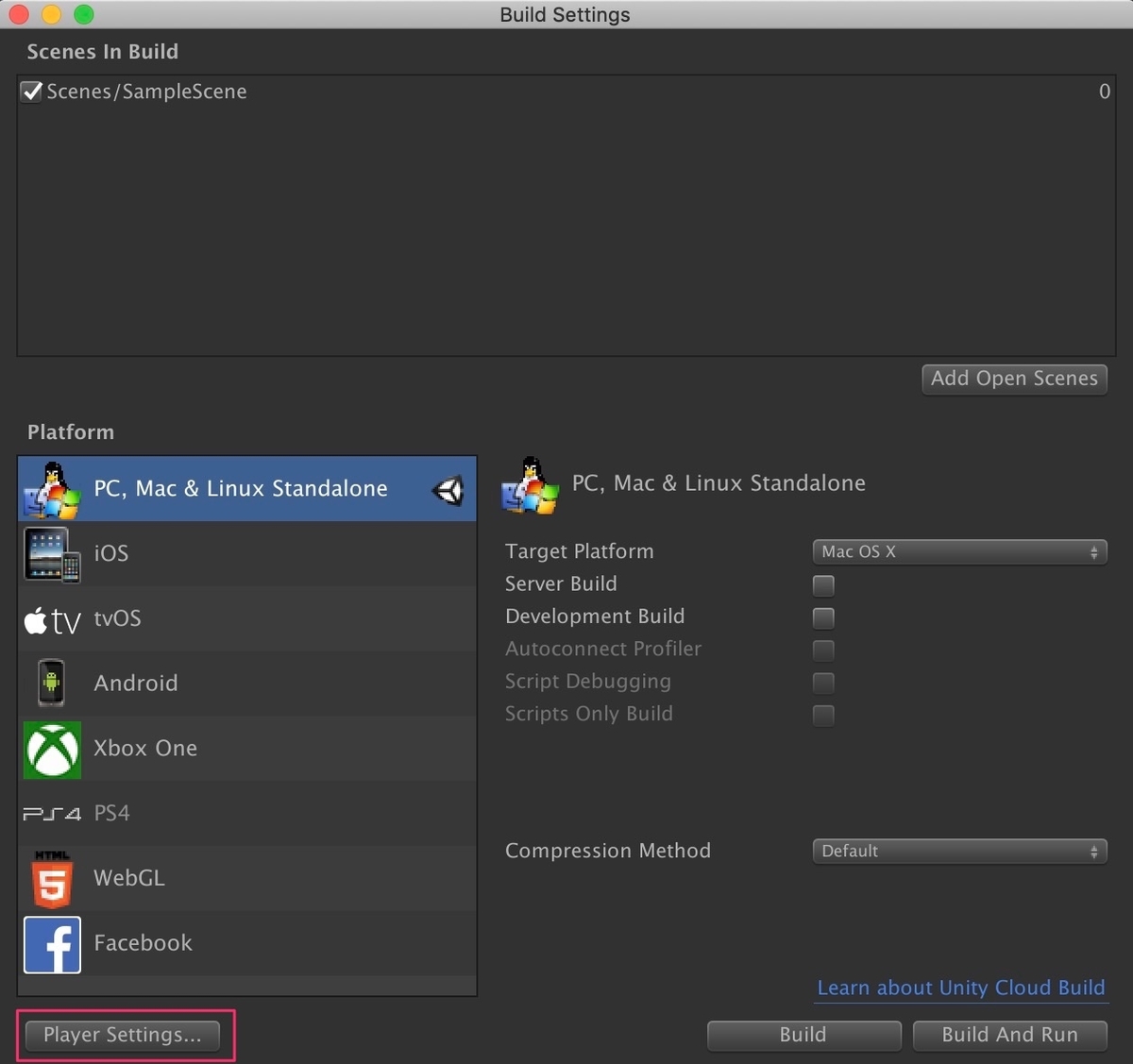
Task: Click the Add Open Scenes button
Action: (1014, 379)
